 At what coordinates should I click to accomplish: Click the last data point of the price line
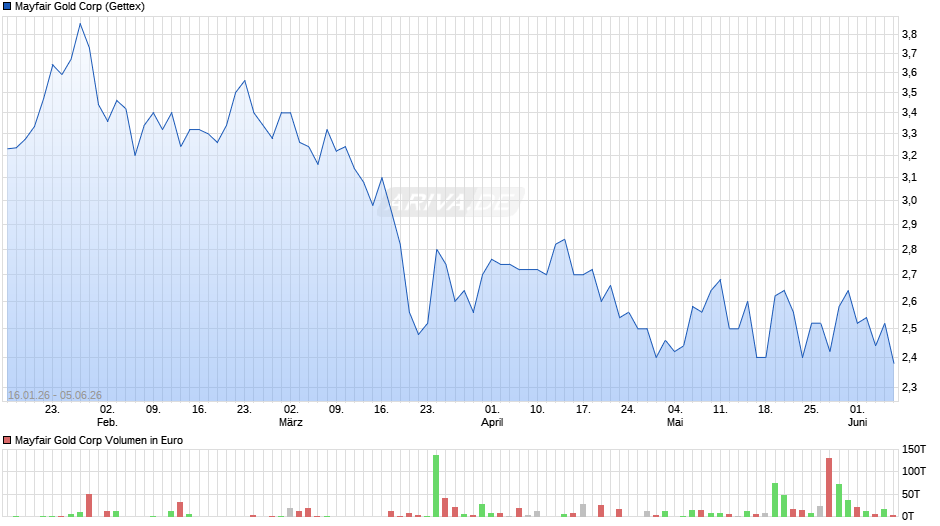tap(893, 363)
